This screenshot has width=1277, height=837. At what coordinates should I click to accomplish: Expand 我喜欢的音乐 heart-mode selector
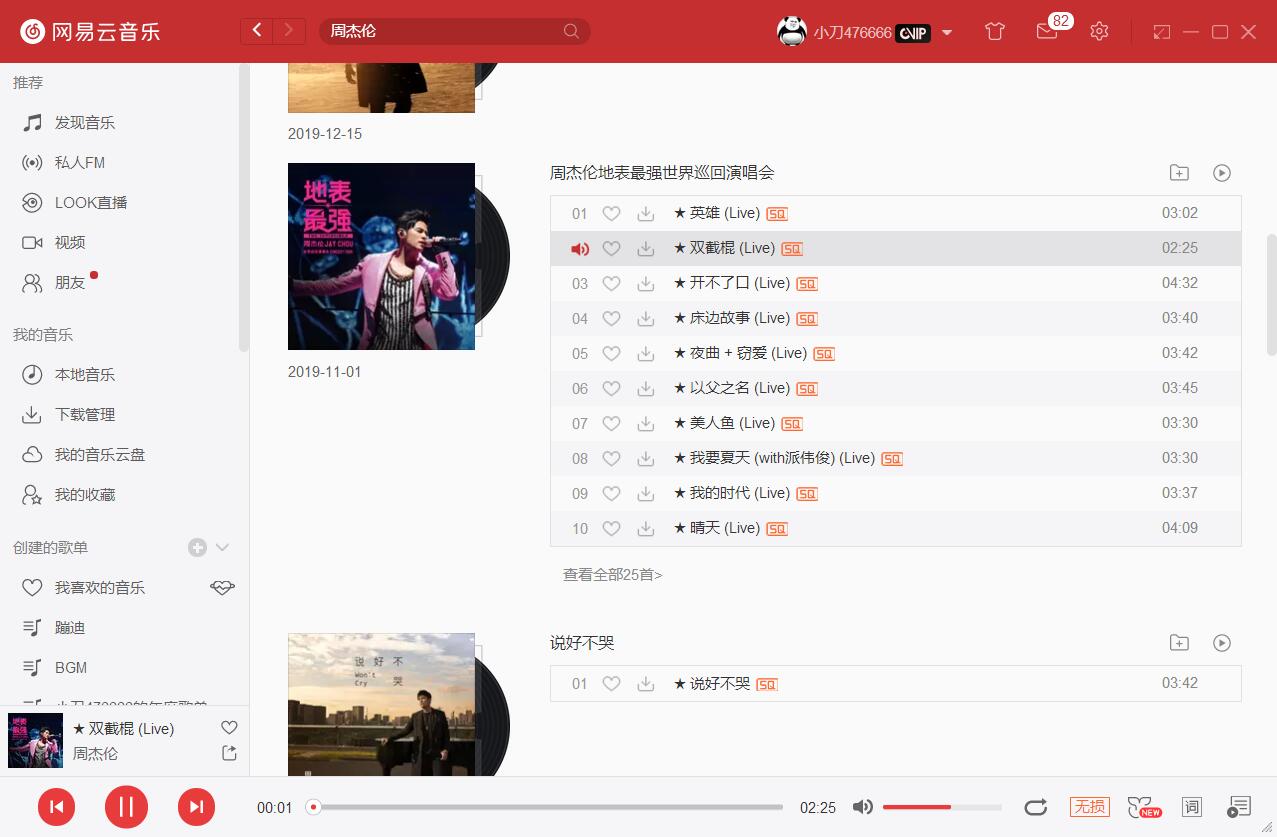pyautogui.click(x=222, y=587)
